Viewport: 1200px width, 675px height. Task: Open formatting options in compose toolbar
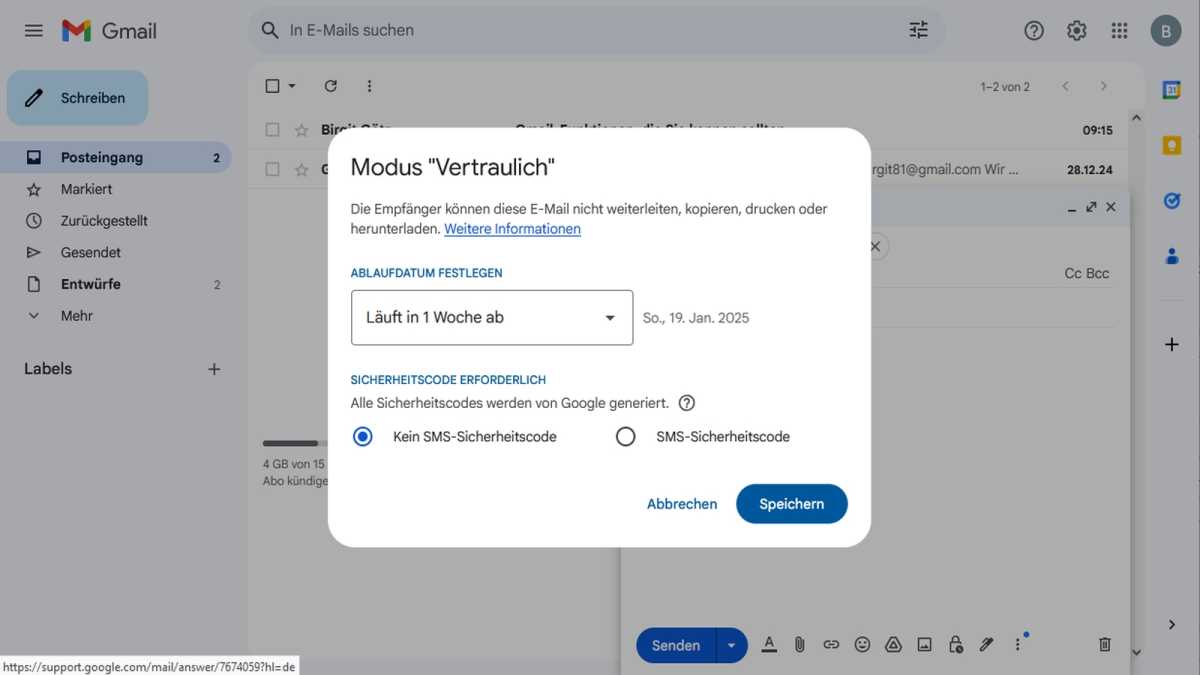click(x=769, y=645)
